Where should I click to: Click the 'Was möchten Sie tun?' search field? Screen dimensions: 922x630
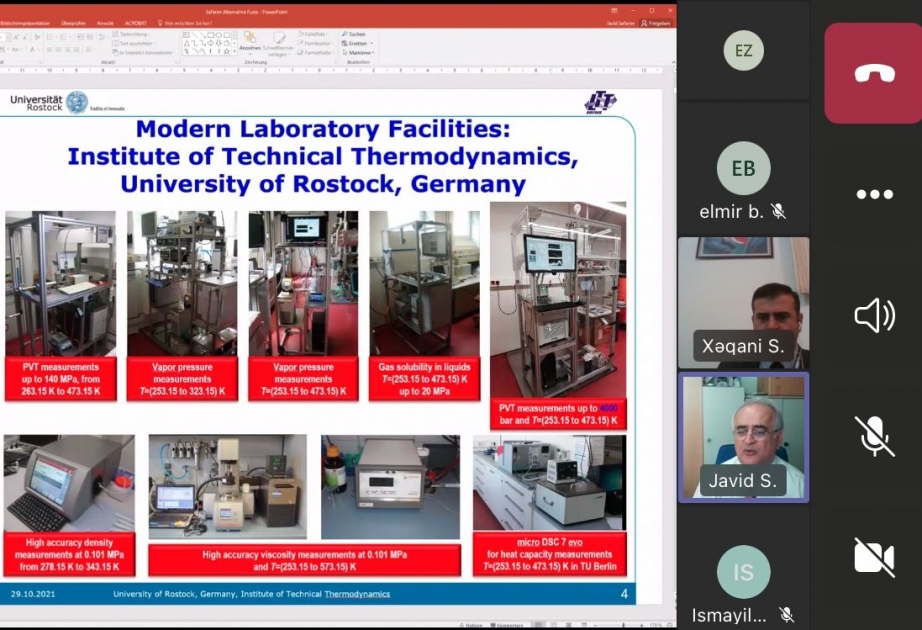tap(185, 23)
